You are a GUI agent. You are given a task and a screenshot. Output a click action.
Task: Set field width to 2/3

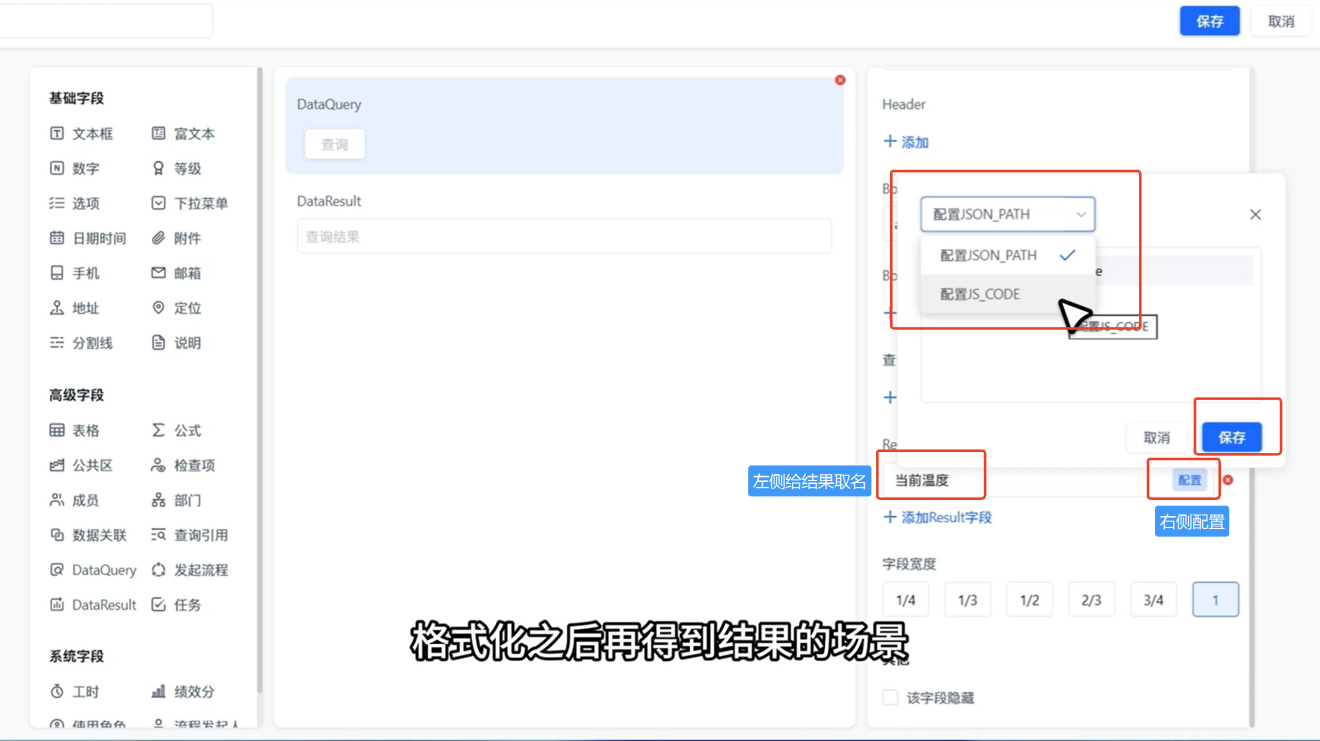click(x=1092, y=600)
